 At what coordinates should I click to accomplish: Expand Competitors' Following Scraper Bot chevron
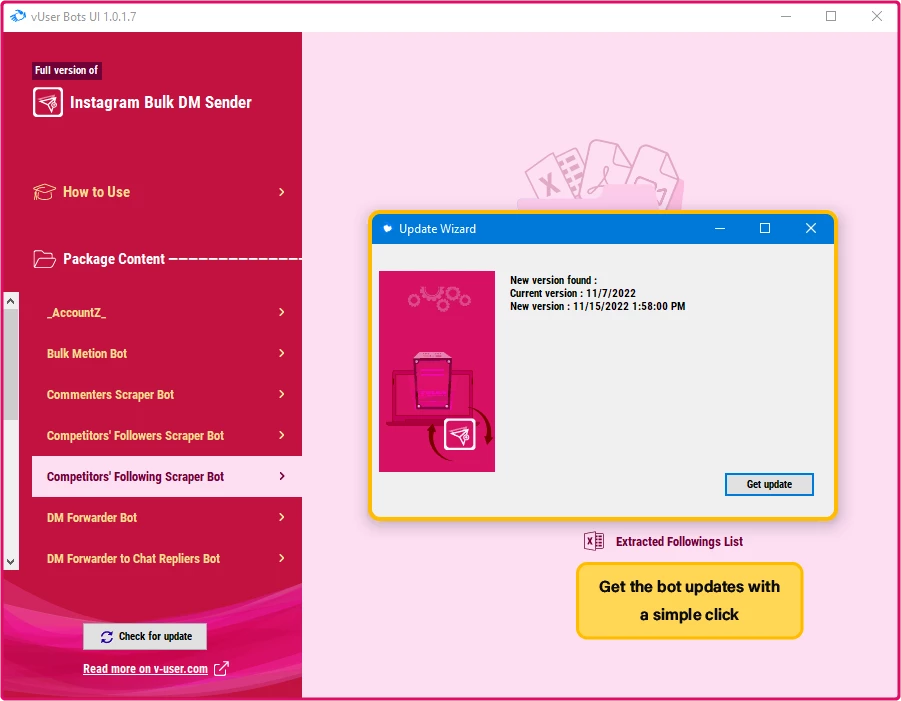[x=282, y=476]
